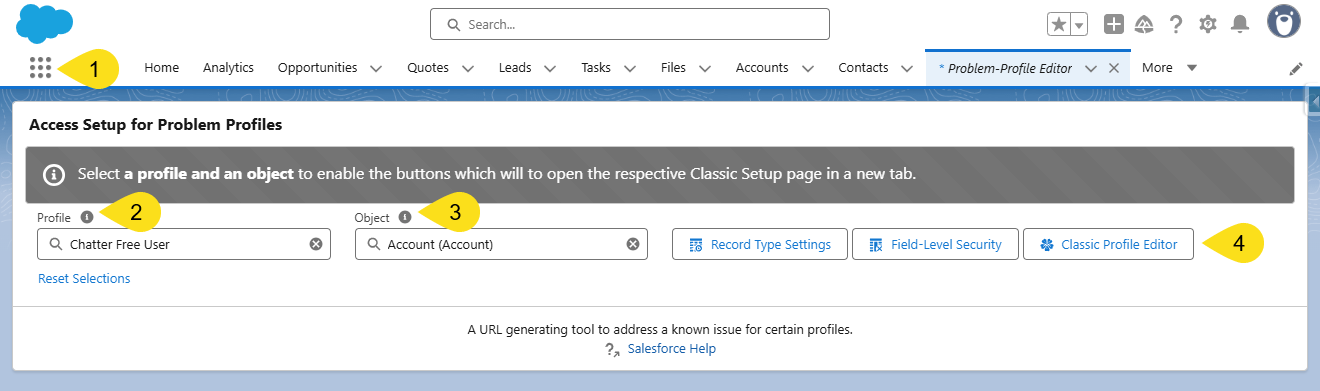Show Object field help info icon
Image resolution: width=1320 pixels, height=391 pixels.
click(404, 217)
